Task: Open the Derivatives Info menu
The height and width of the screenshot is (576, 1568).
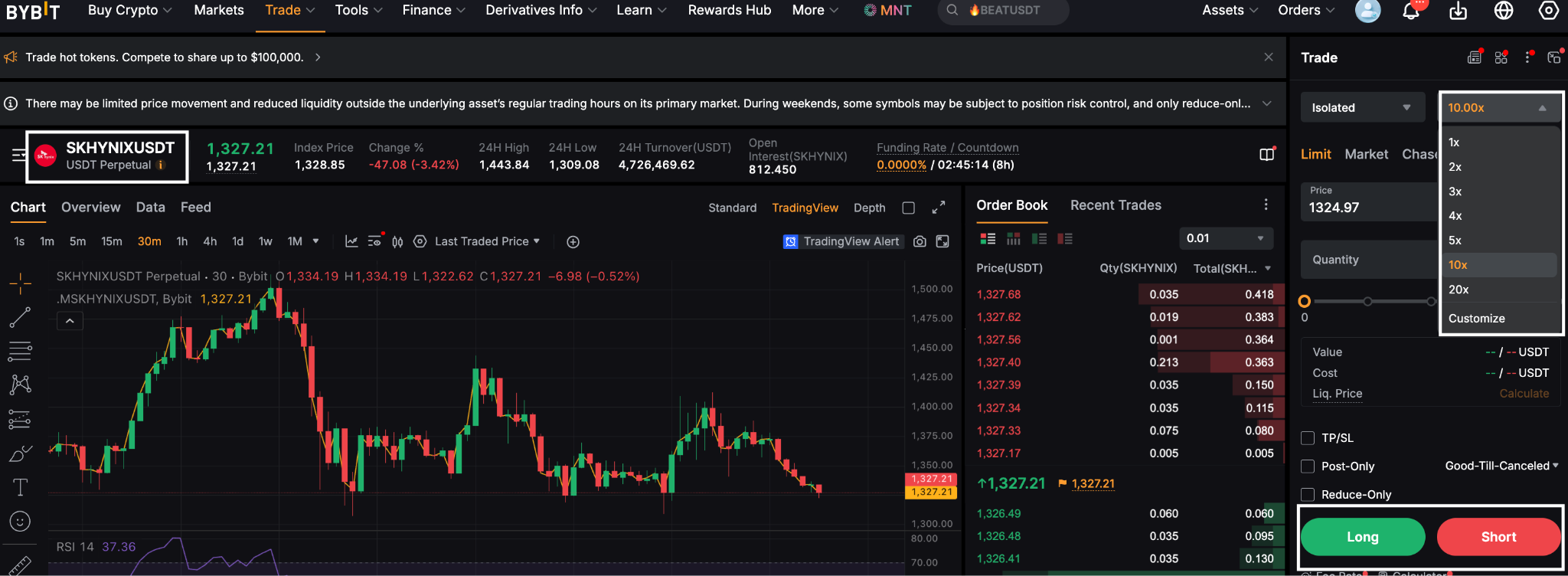Action: (541, 10)
